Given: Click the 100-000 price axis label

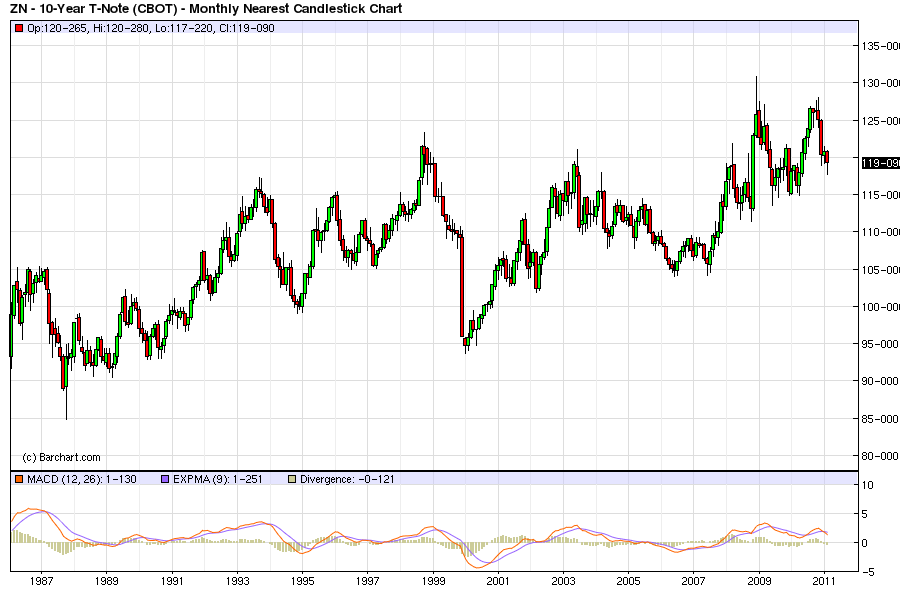Looking at the screenshot, I should pyautogui.click(x=880, y=307).
